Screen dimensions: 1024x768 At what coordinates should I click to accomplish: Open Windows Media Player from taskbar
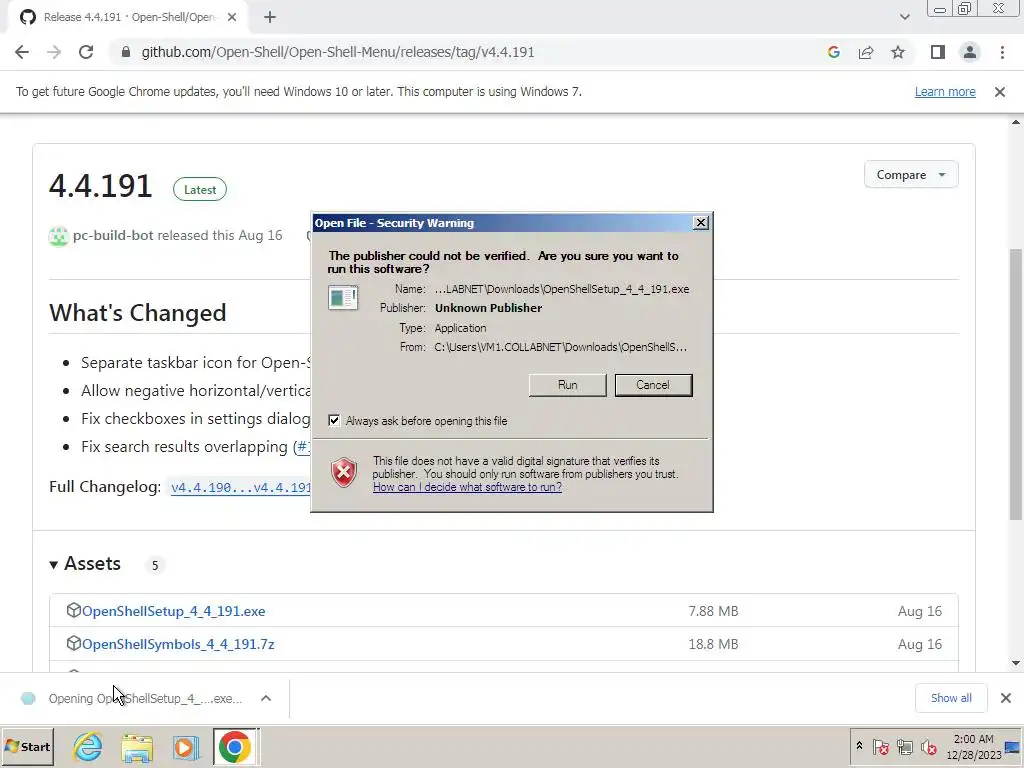point(185,746)
